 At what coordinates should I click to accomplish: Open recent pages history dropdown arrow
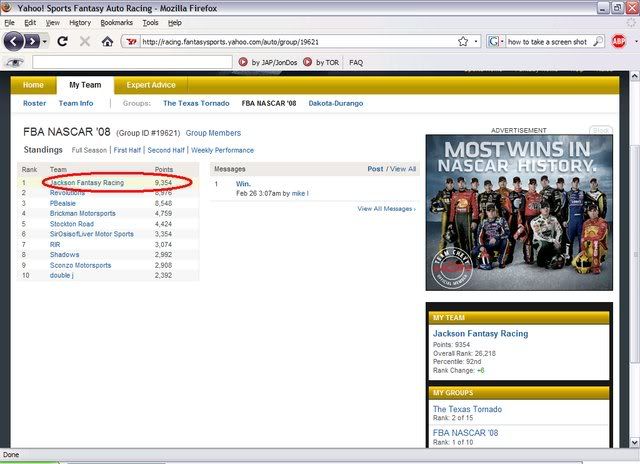(44, 42)
